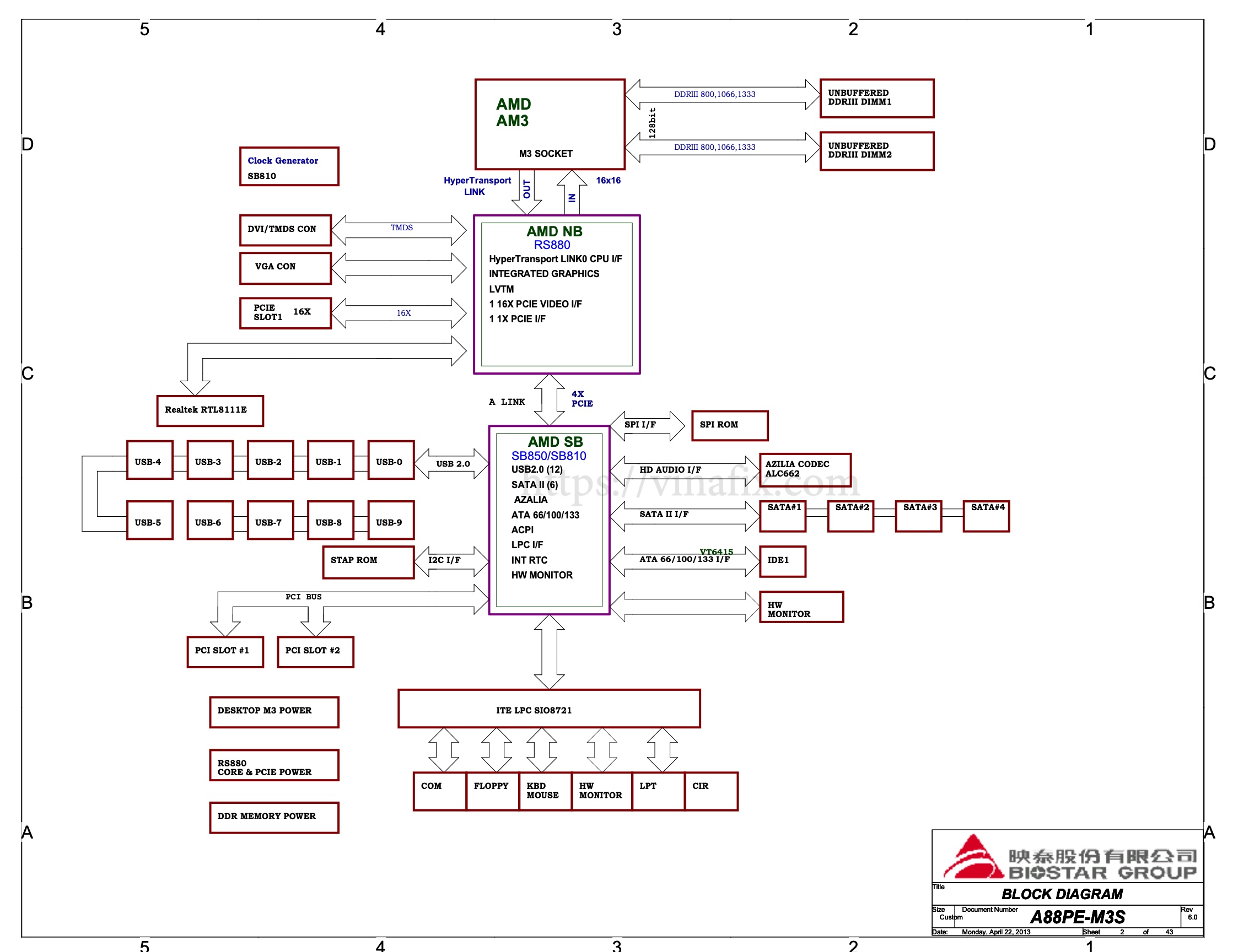Click the HyperTransport LINK label

point(477,186)
